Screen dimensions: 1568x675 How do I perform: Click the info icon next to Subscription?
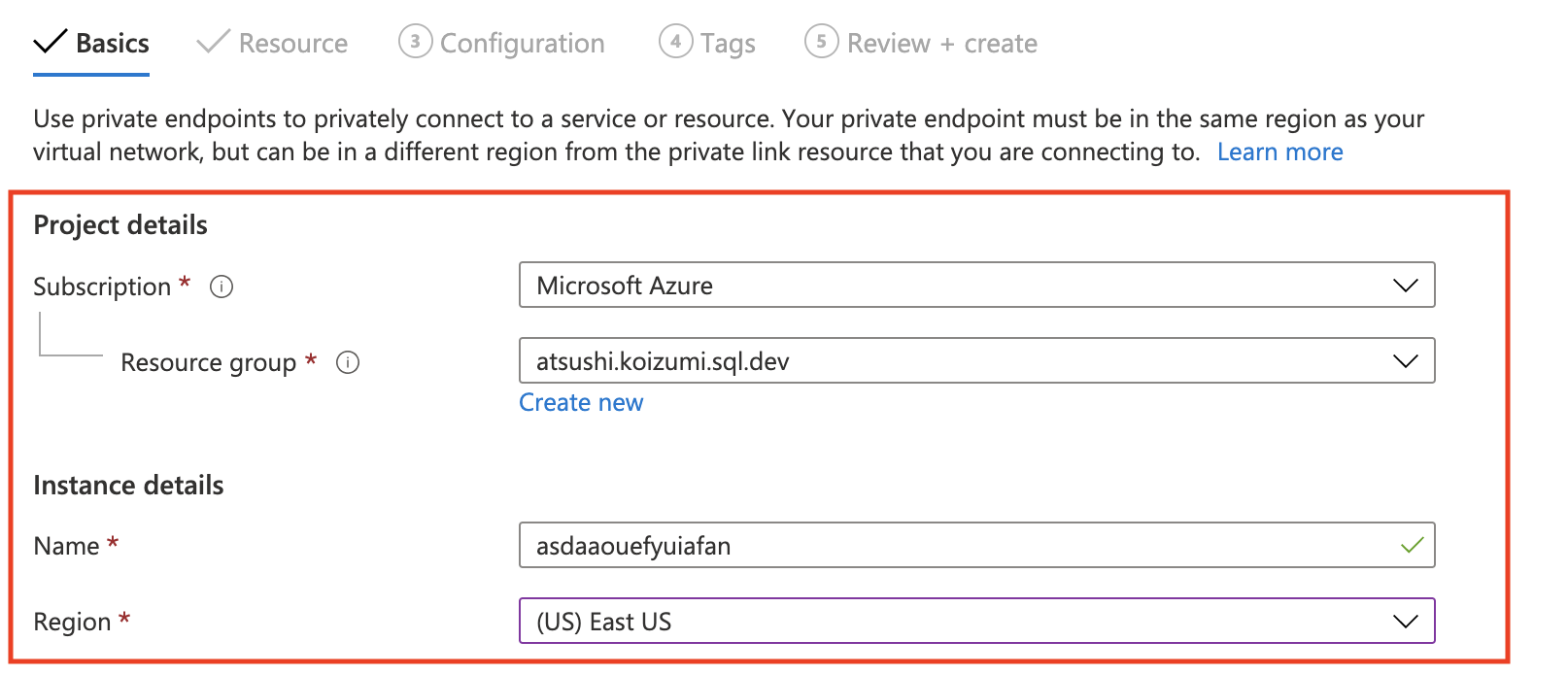[x=222, y=287]
